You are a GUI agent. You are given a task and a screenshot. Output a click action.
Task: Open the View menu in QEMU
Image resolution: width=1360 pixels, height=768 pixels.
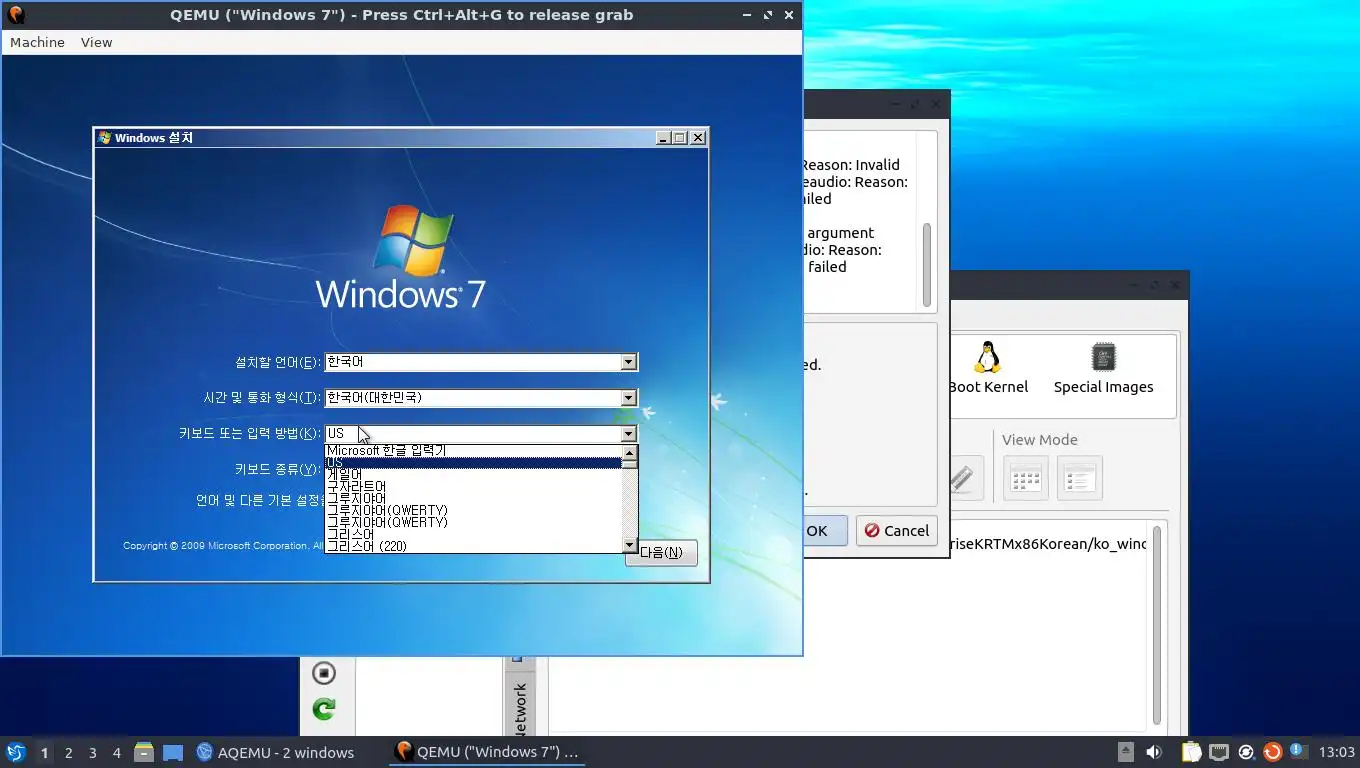point(96,42)
